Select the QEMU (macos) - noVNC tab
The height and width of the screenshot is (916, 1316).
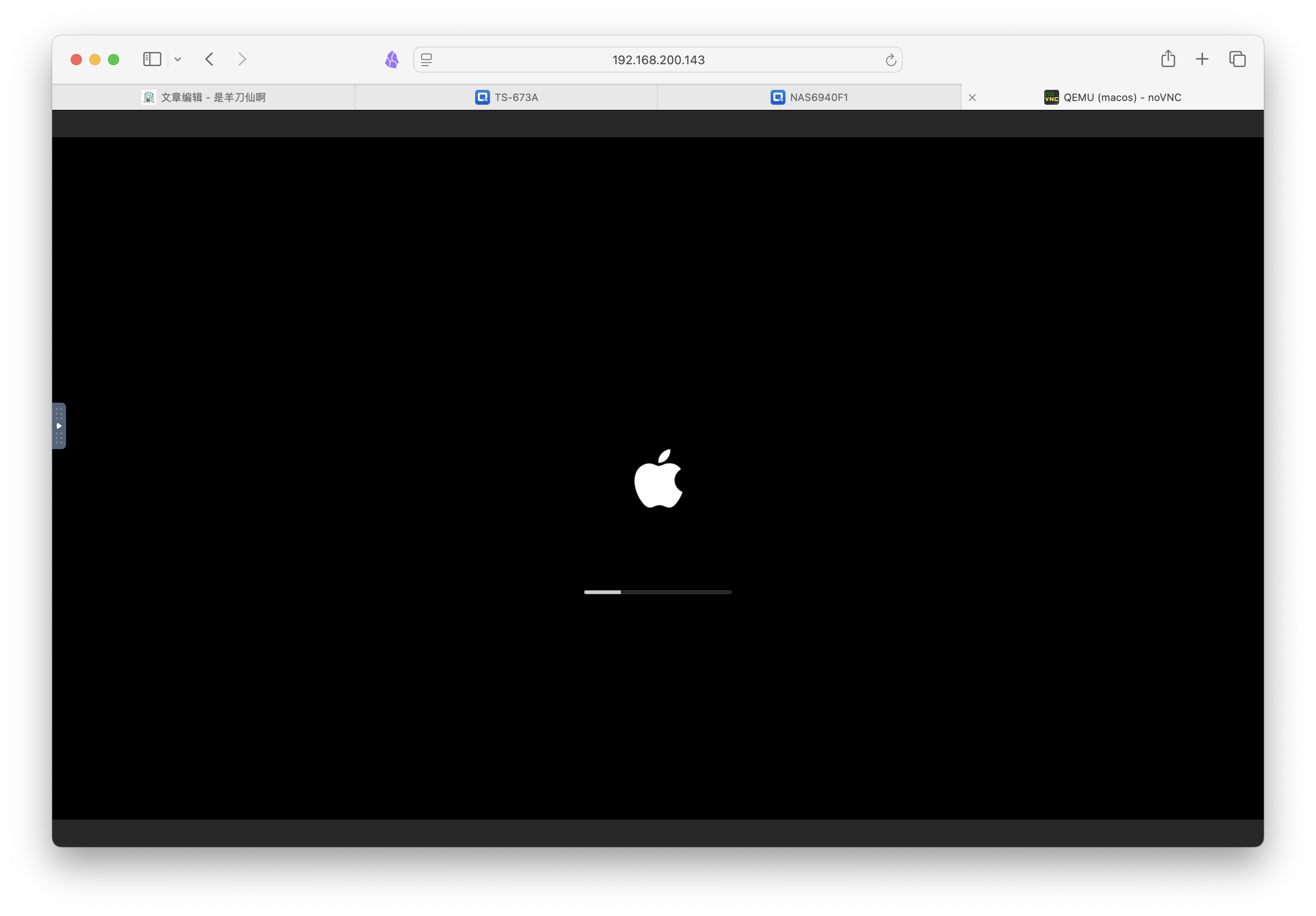pyautogui.click(x=1113, y=97)
